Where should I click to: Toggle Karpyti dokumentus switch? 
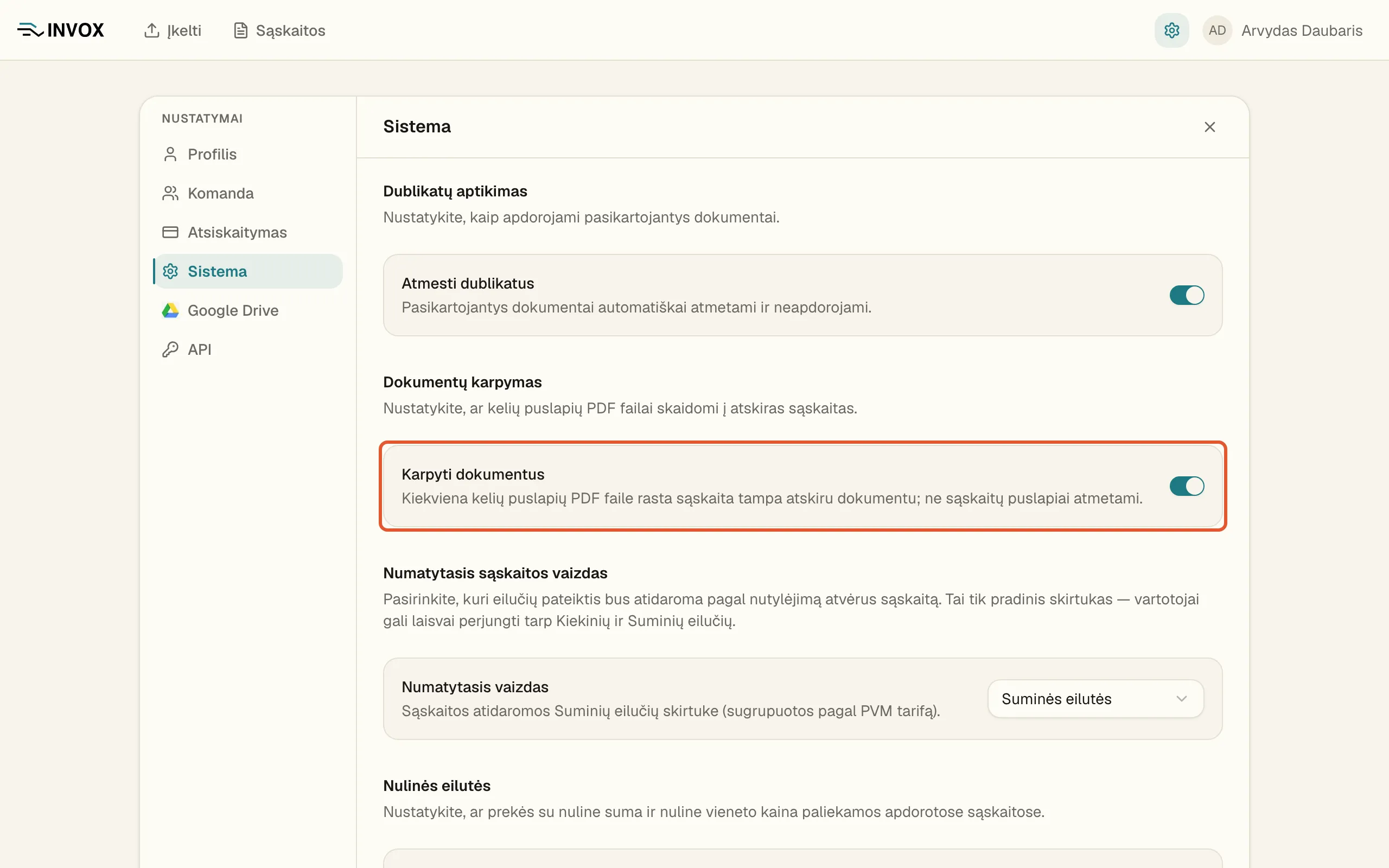[1187, 486]
